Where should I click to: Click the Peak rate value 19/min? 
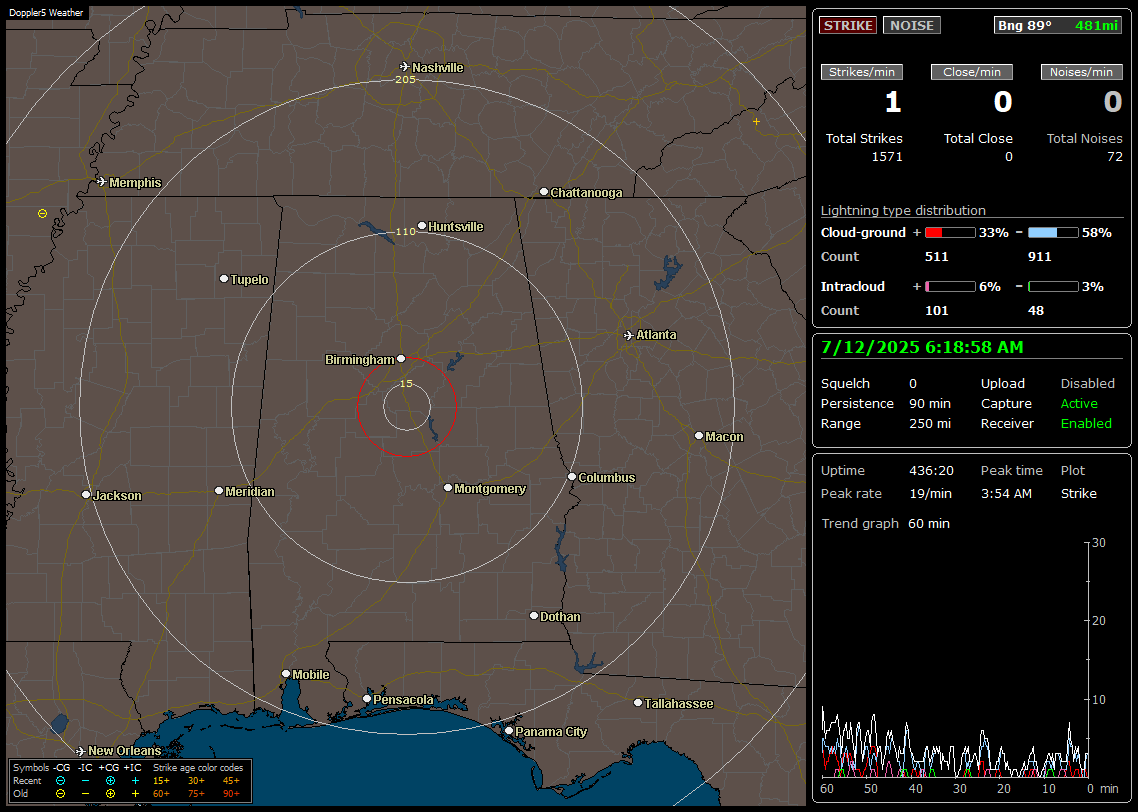(x=931, y=493)
